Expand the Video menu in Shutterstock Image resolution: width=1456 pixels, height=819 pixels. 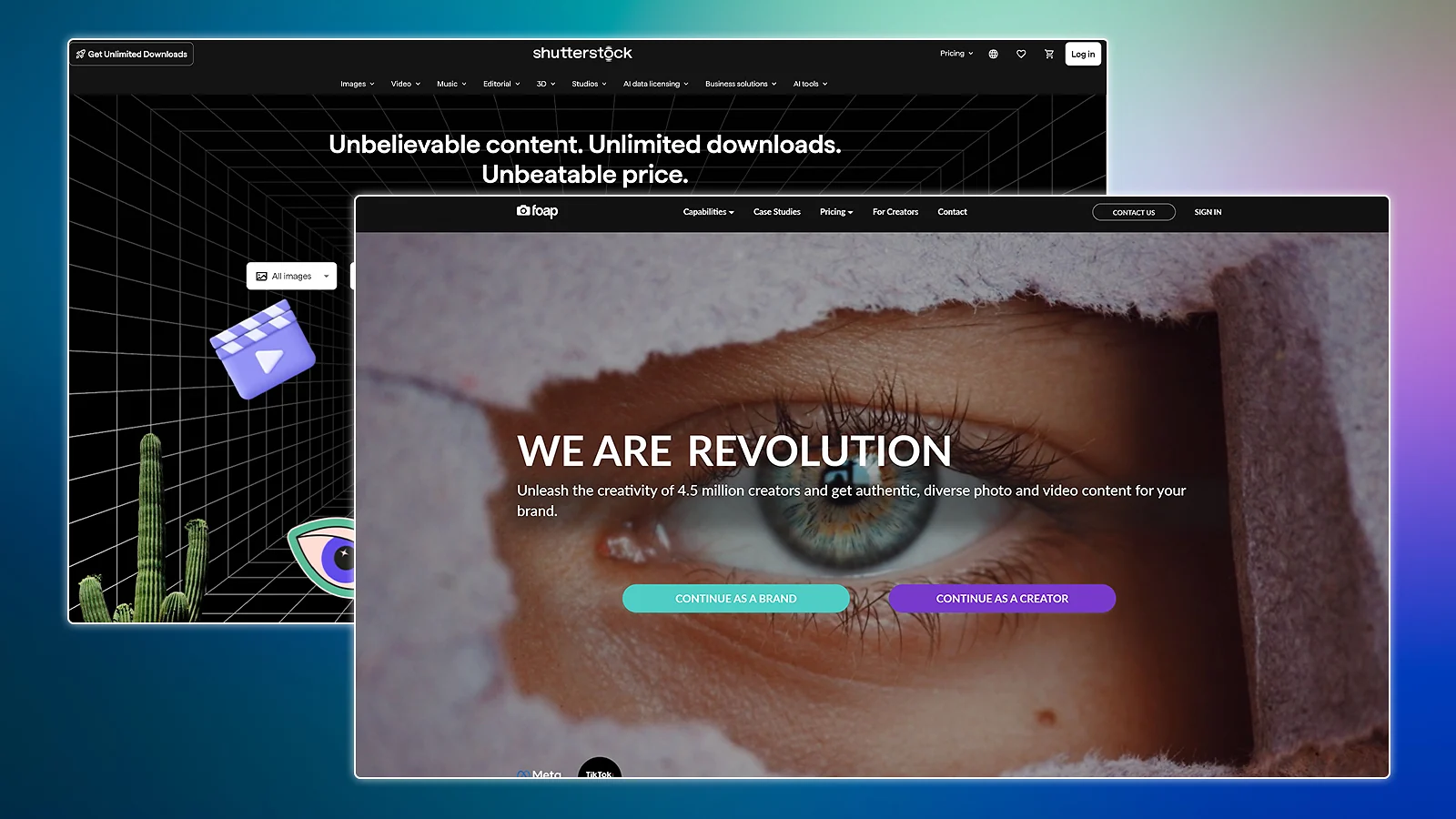pyautogui.click(x=406, y=84)
